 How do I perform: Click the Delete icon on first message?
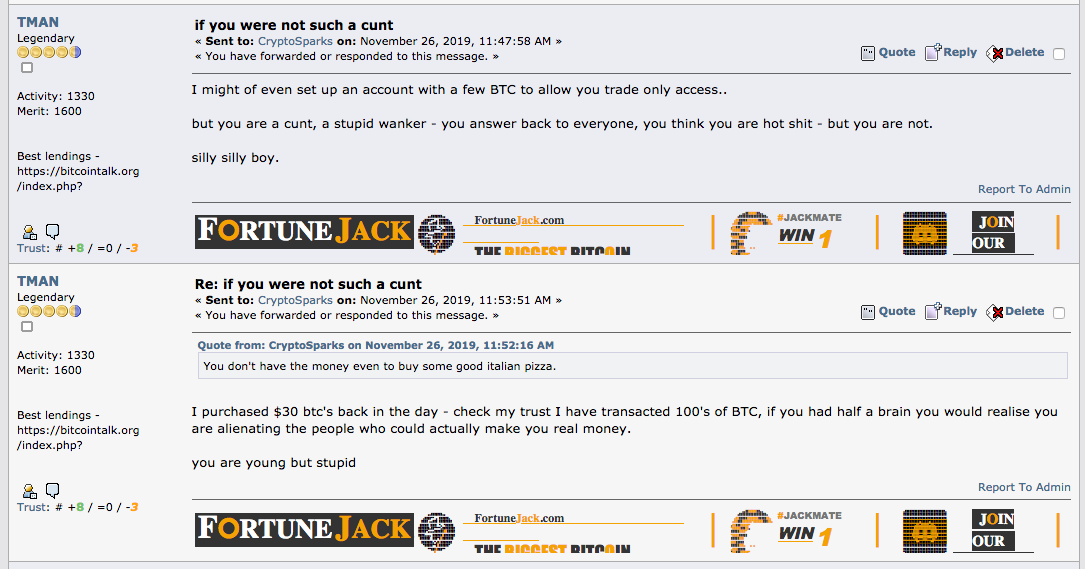[x=994, y=53]
